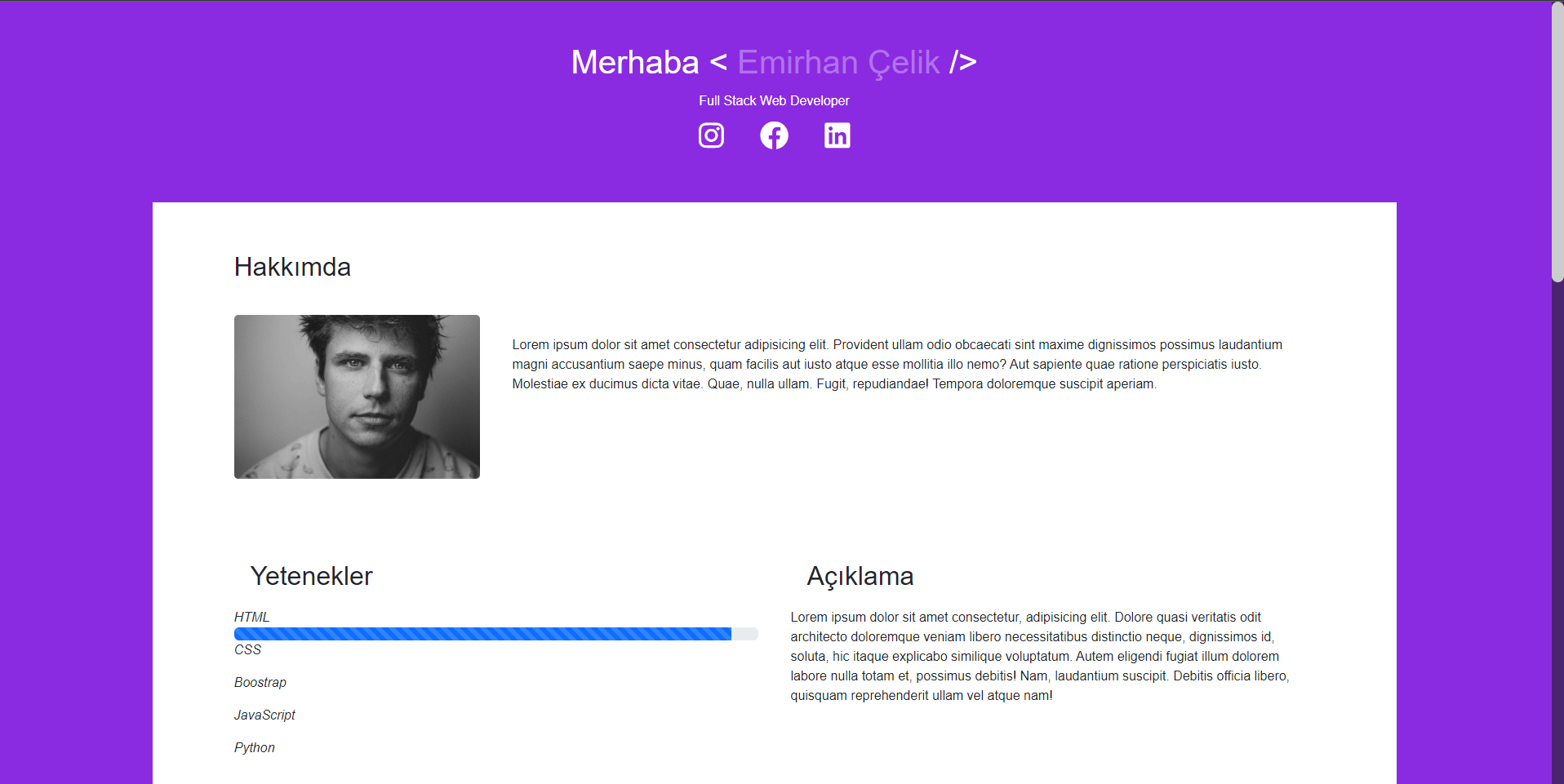Select the JavaScript skill label
The height and width of the screenshot is (784, 1564).
click(264, 715)
